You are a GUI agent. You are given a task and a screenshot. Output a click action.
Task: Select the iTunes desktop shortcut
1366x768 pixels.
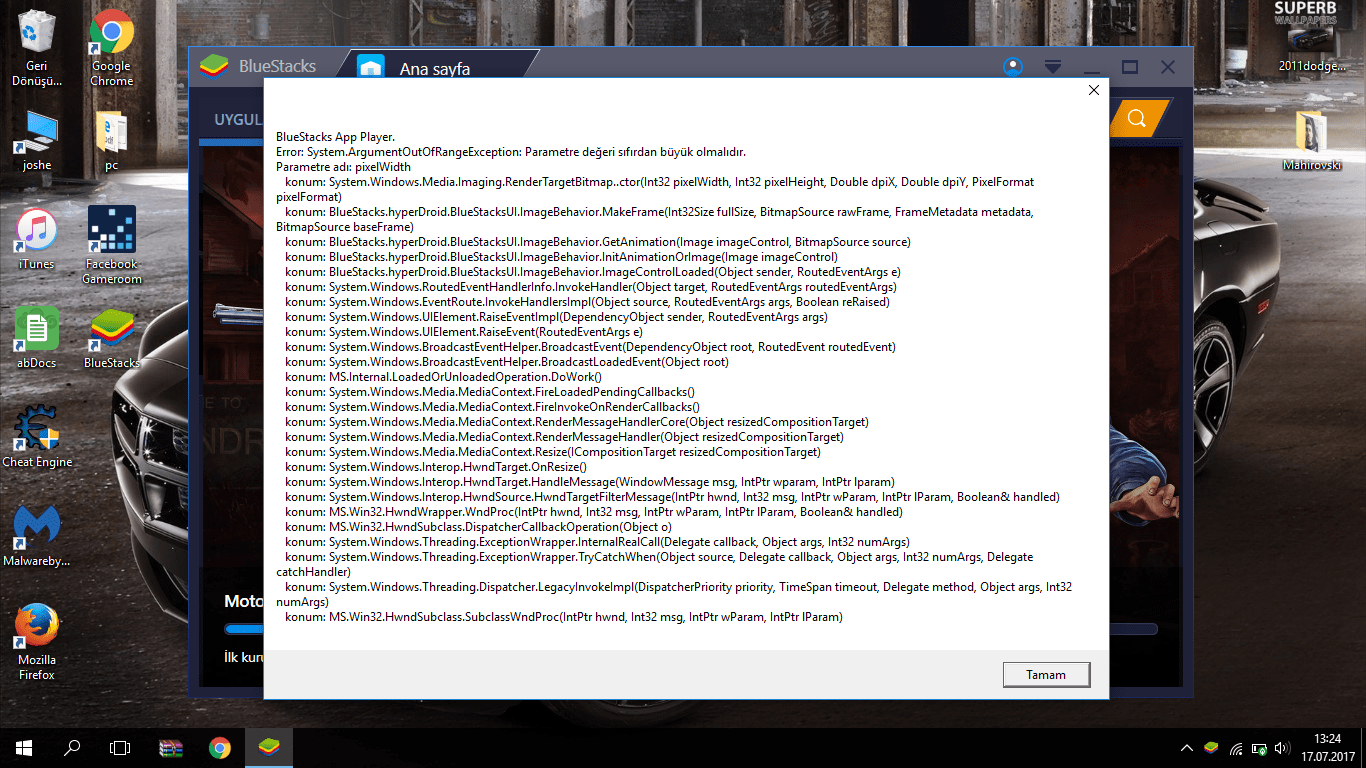coord(37,239)
